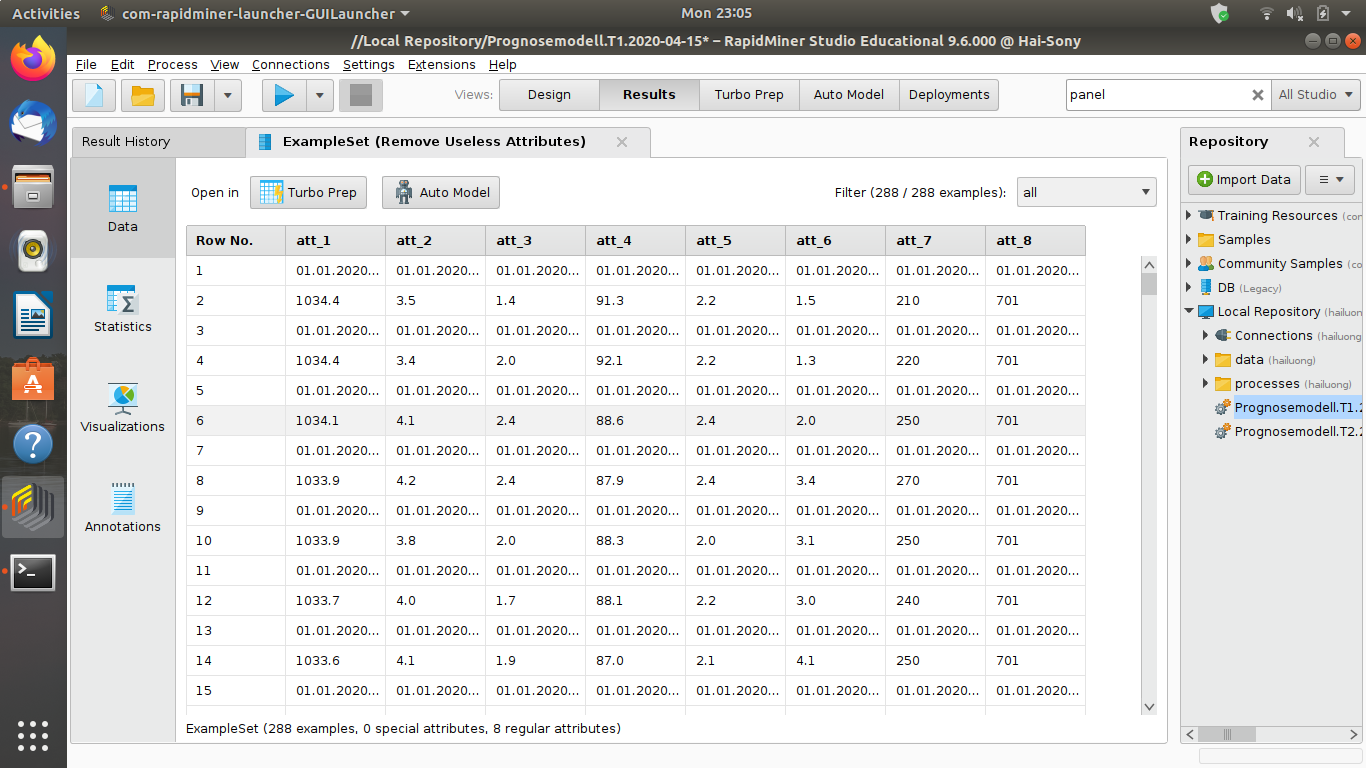Click the Import Data button
1366x768 pixels.
coord(1245,180)
